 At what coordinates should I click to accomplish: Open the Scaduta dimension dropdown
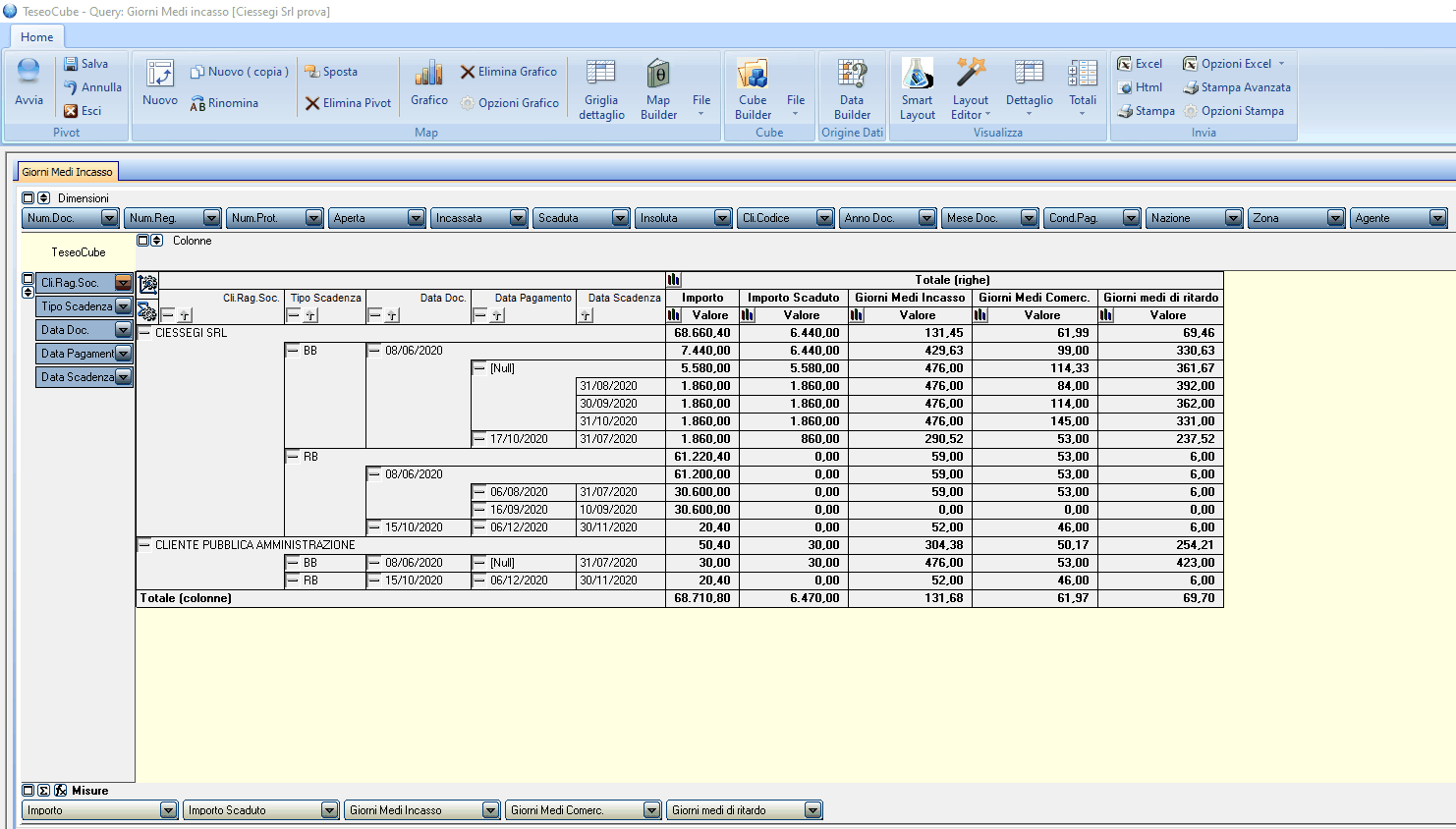tap(620, 218)
